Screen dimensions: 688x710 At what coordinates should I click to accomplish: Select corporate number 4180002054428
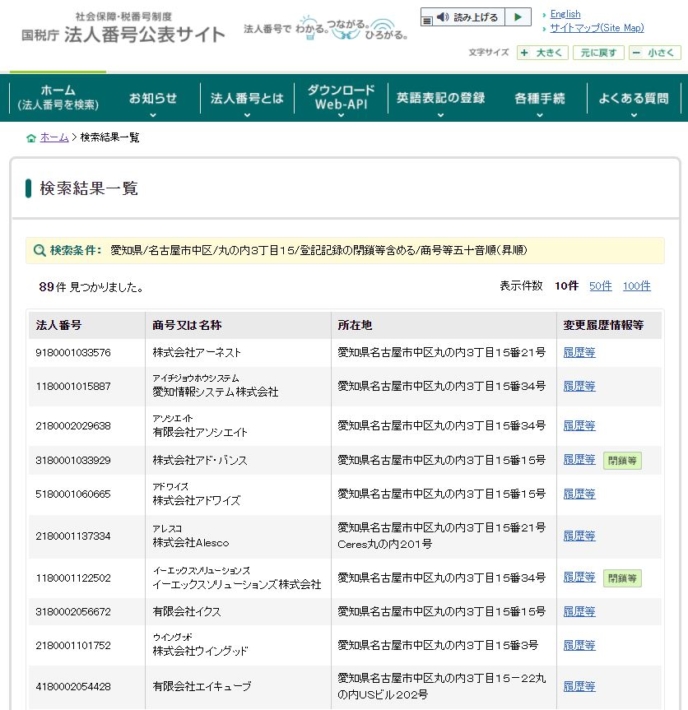point(73,687)
